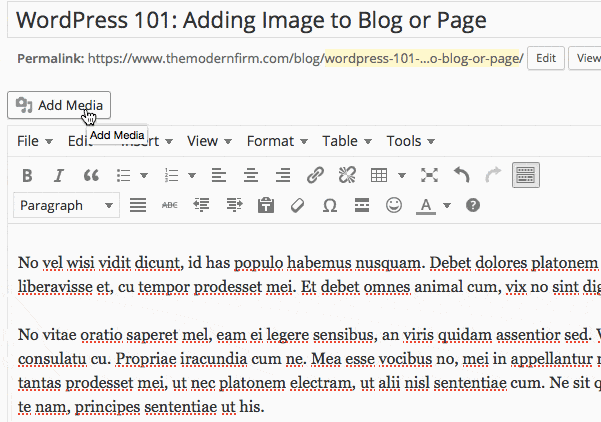The height and width of the screenshot is (422, 601).
Task: Apply text color with A icon
Action: tap(426, 206)
